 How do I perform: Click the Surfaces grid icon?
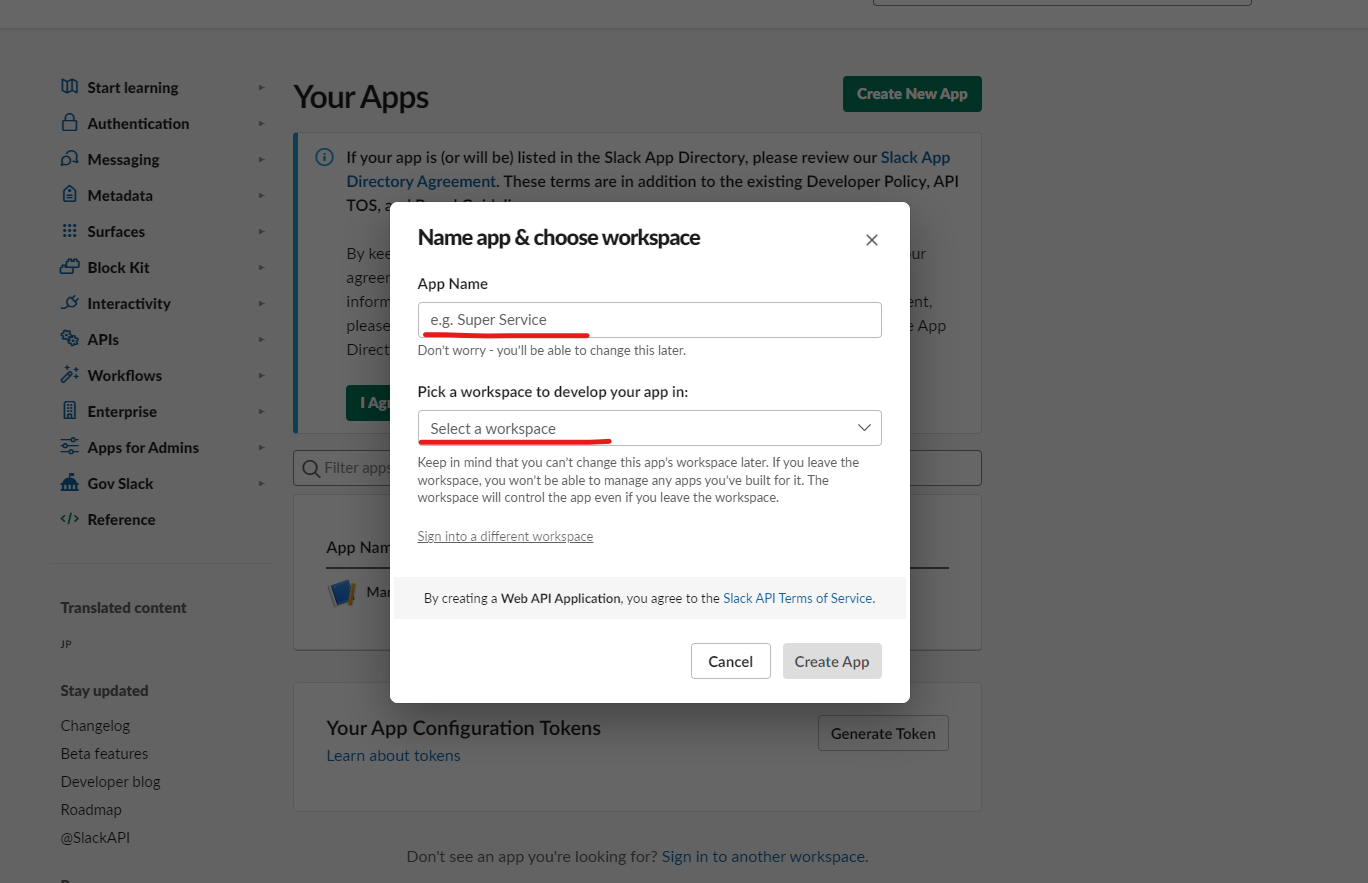[69, 231]
